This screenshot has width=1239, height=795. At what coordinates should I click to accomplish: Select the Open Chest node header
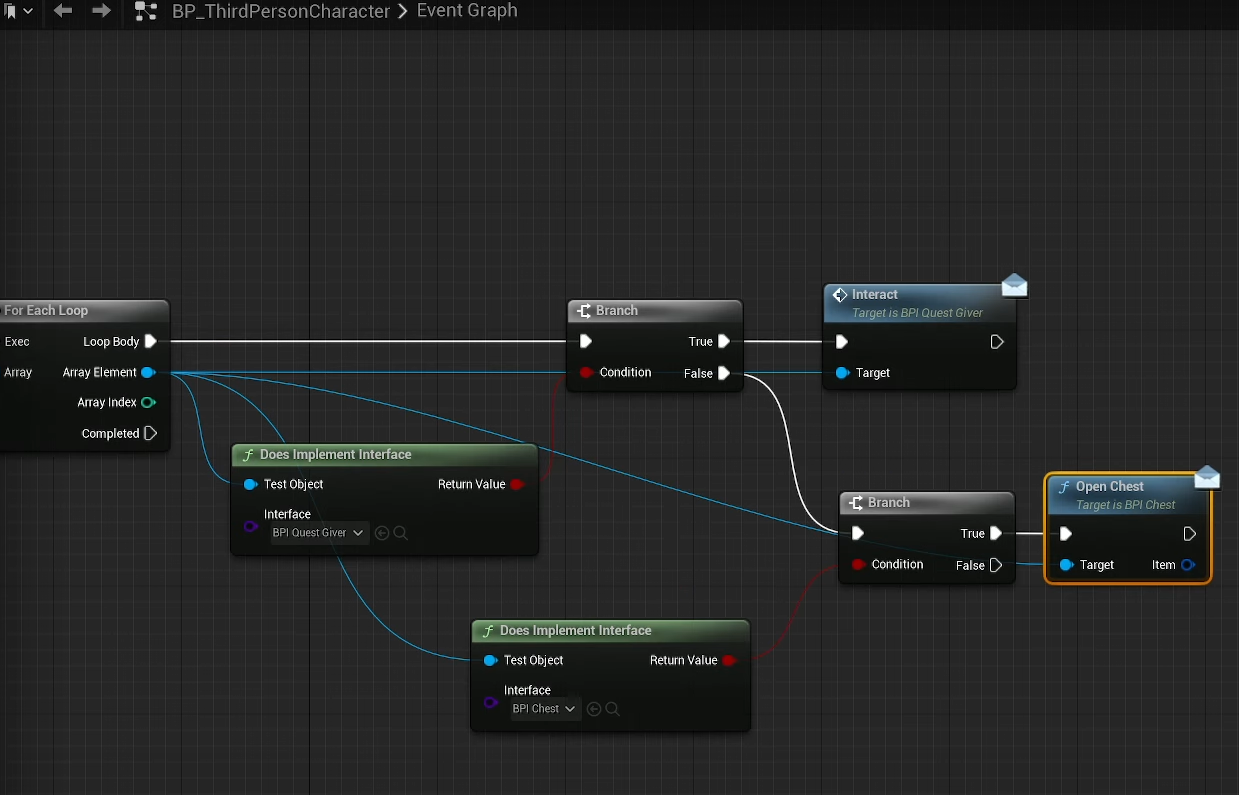click(x=1109, y=487)
